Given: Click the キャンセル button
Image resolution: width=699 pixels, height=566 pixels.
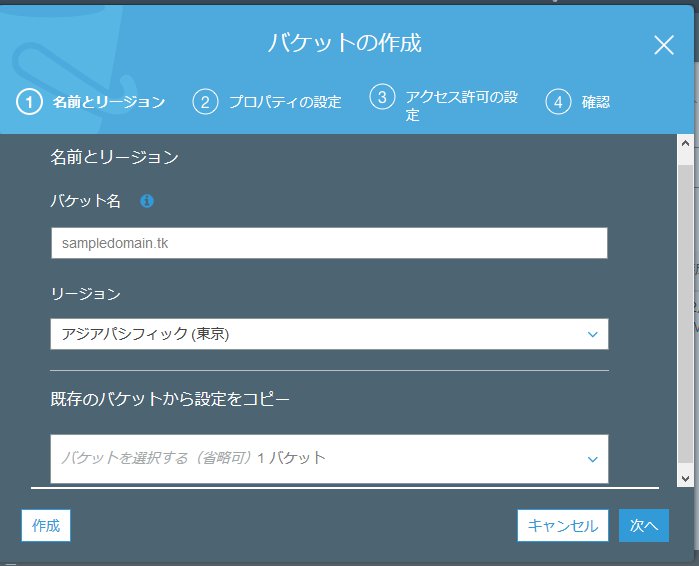Looking at the screenshot, I should 562,525.
